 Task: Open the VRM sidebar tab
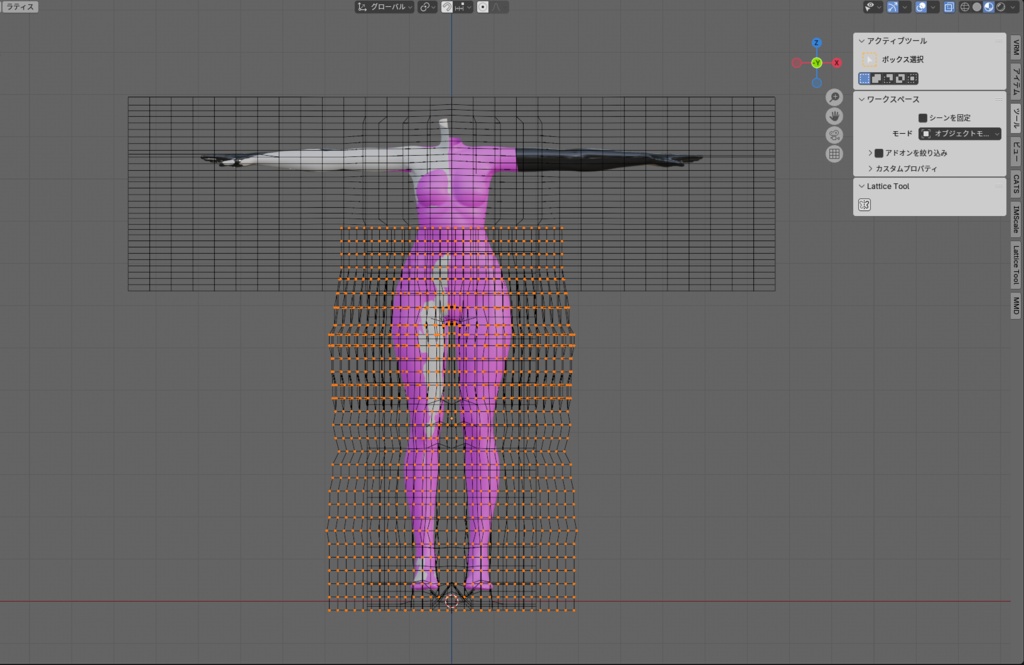1016,46
